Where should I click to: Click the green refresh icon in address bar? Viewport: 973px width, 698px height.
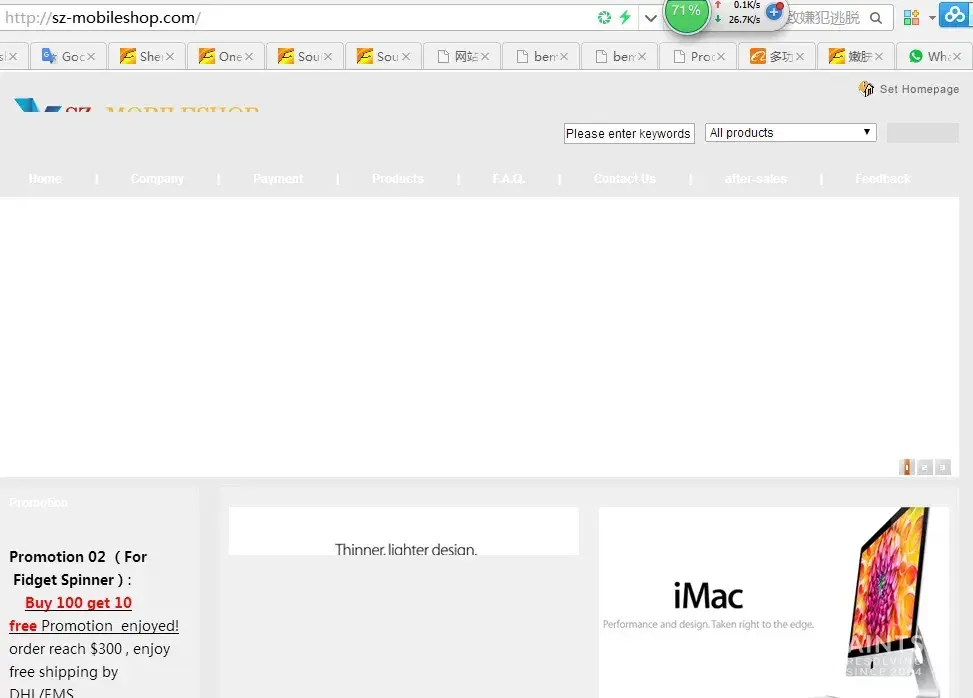pyautogui.click(x=604, y=18)
